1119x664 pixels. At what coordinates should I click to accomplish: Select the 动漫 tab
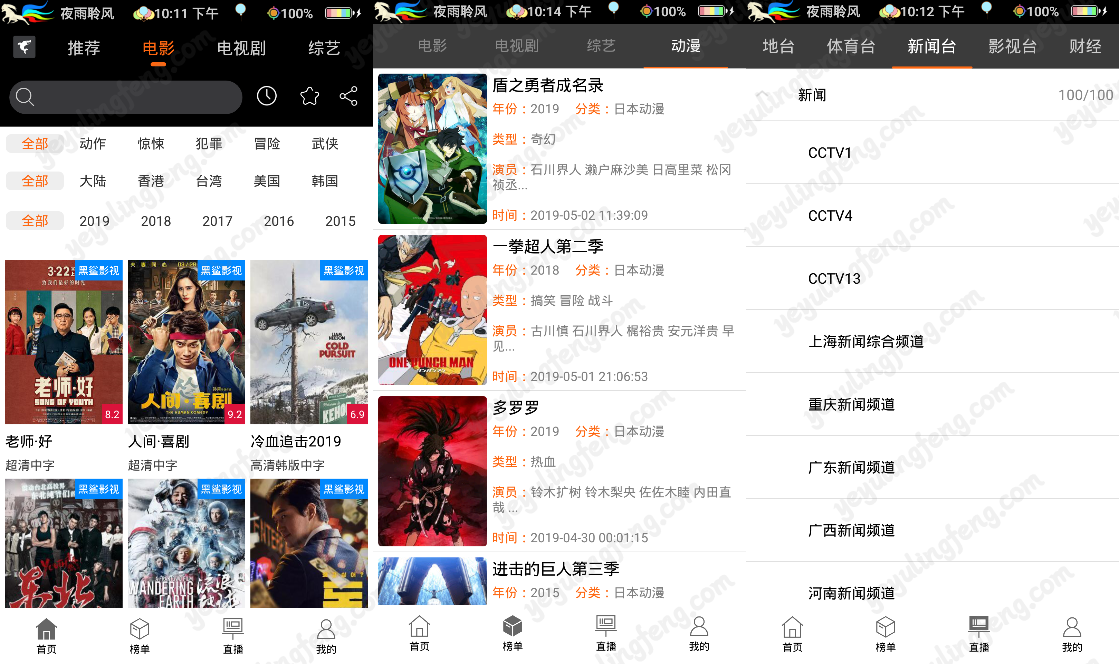686,46
